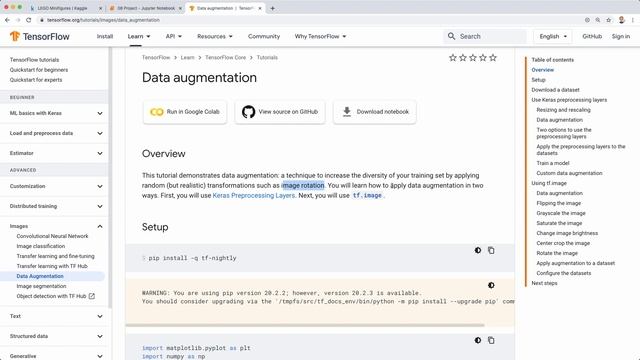This screenshot has width=640, height=360.
Task: Toggle dark theme on pip install code block
Action: [478, 250]
